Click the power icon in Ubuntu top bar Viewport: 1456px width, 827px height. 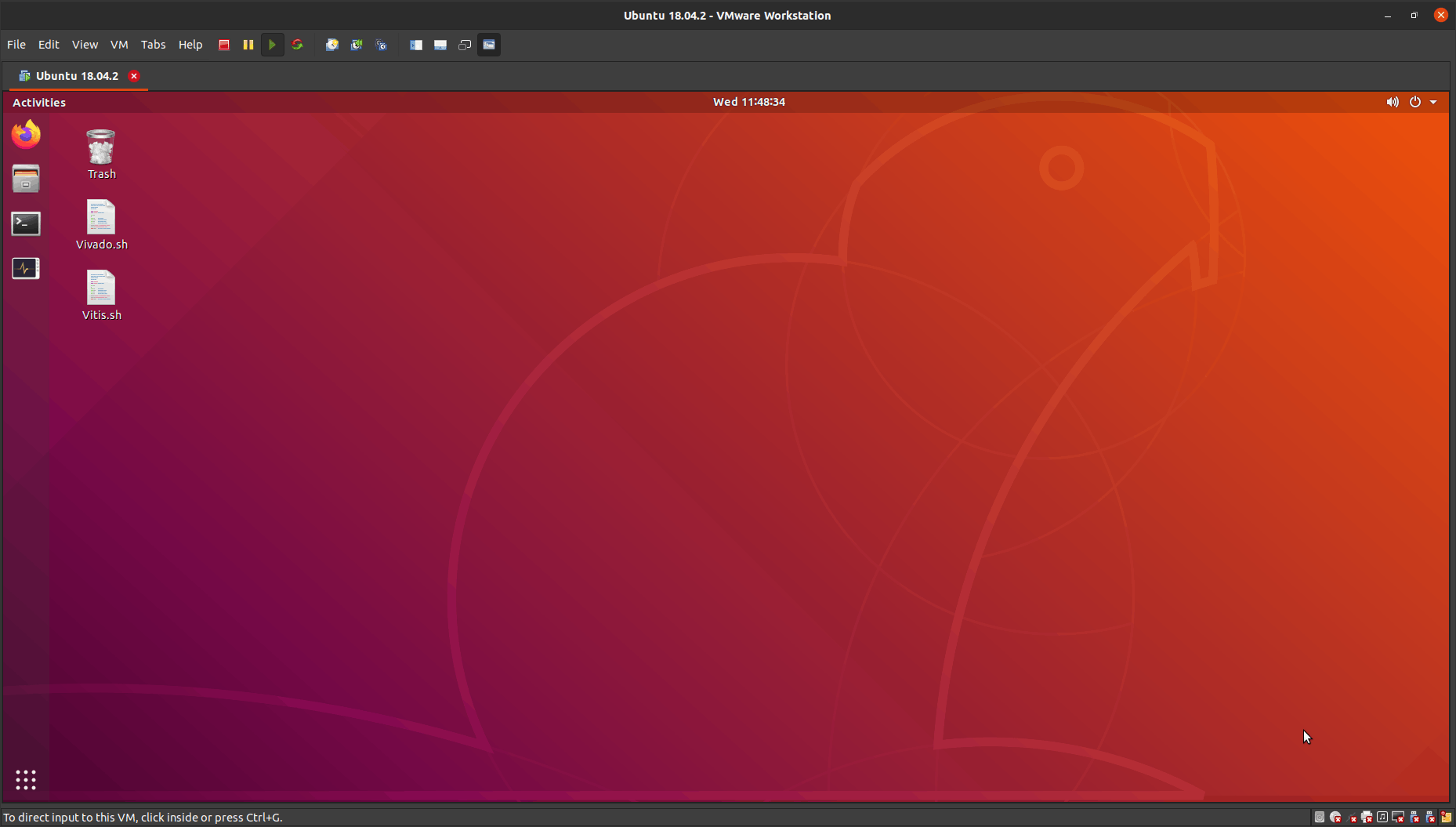coord(1415,102)
